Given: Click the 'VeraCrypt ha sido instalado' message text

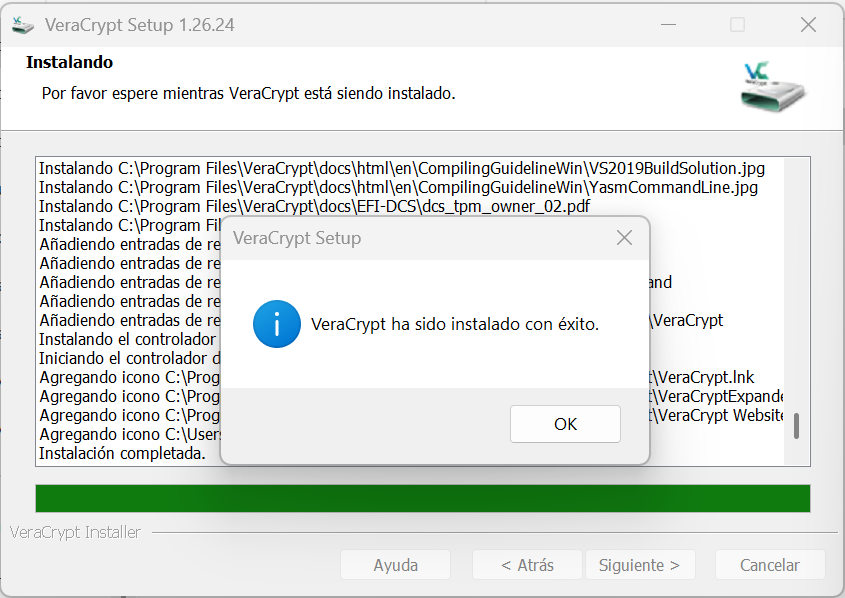Looking at the screenshot, I should (x=455, y=324).
